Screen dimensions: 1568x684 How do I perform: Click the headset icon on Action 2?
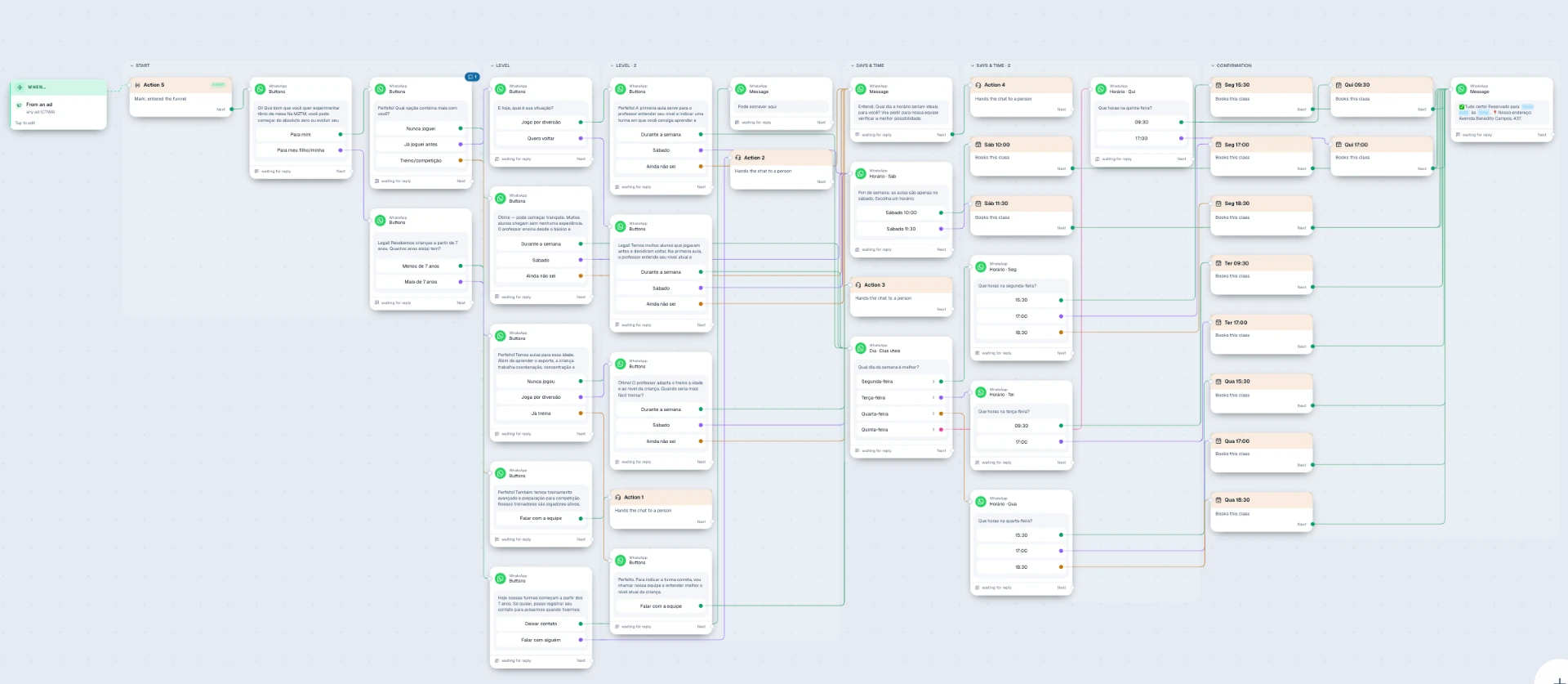tap(737, 158)
